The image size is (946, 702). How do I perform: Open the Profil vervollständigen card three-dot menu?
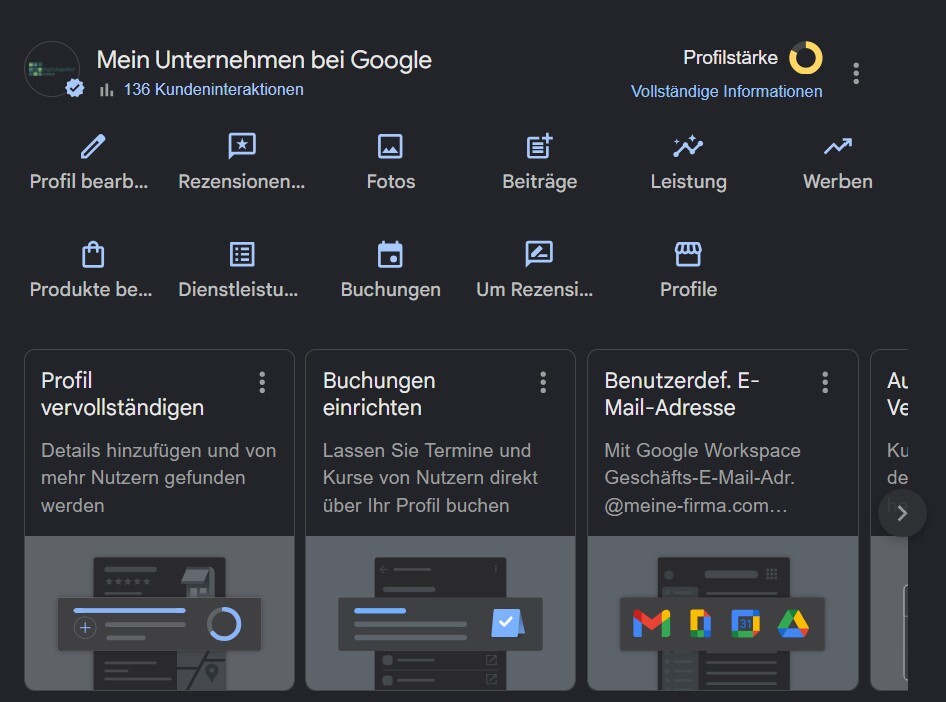pos(262,382)
